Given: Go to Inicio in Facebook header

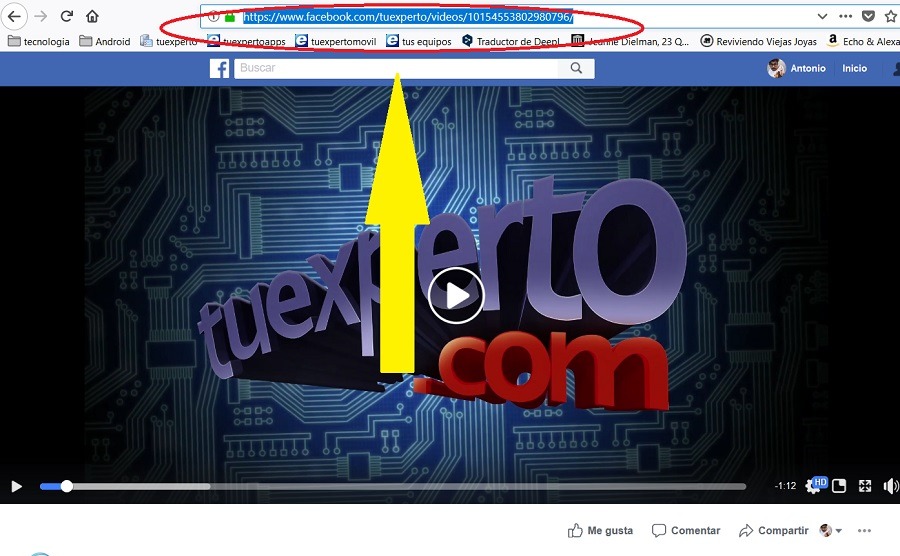Looking at the screenshot, I should [x=855, y=68].
